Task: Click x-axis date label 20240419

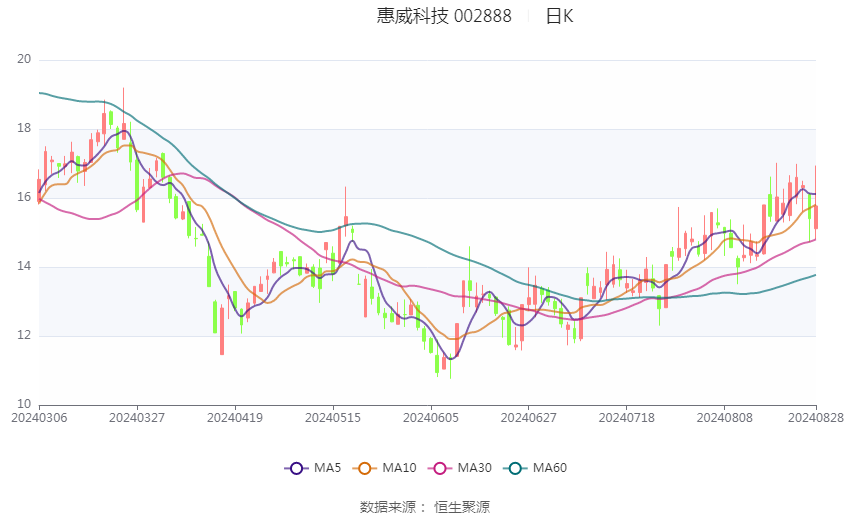Action: coord(235,418)
